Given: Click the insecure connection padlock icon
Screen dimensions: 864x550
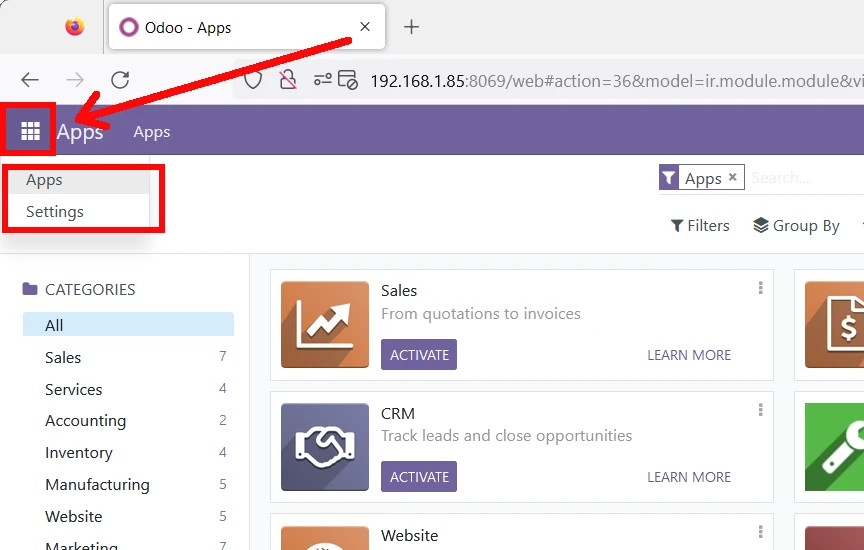Looking at the screenshot, I should click(x=288, y=80).
